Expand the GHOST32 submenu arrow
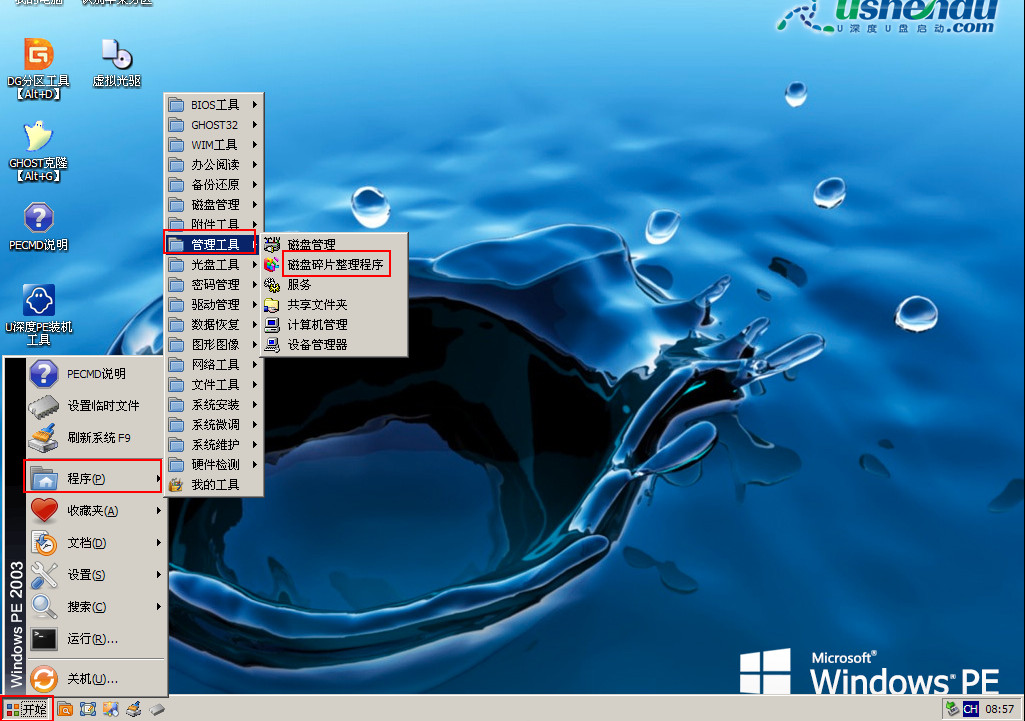 [x=255, y=125]
